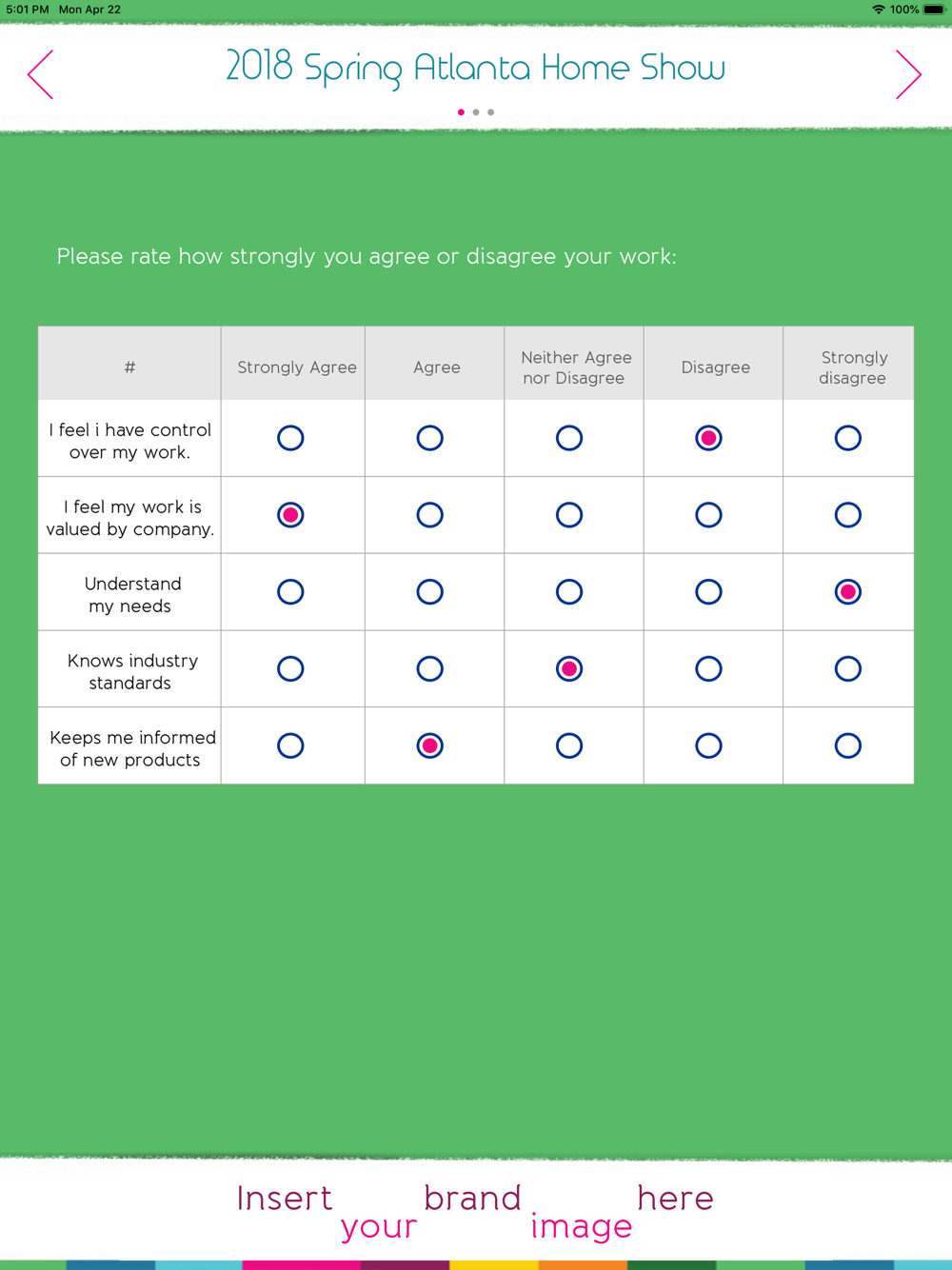952x1270 pixels.
Task: Jump to the third page indicator dot
Action: [x=491, y=112]
